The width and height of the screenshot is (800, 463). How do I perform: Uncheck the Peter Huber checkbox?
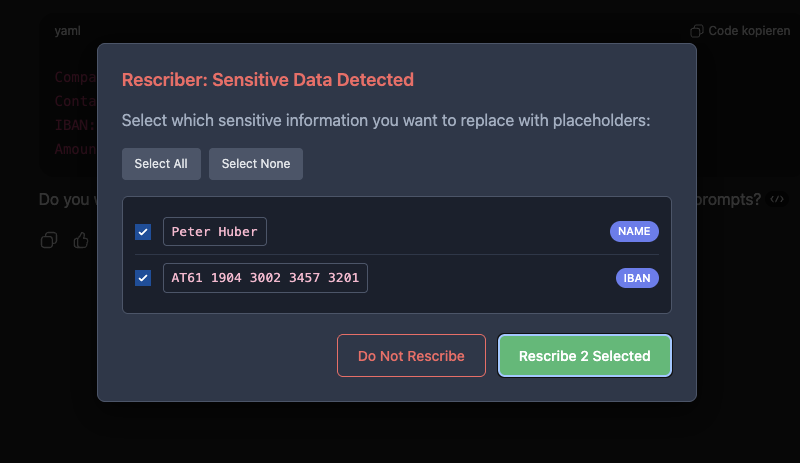(x=143, y=232)
